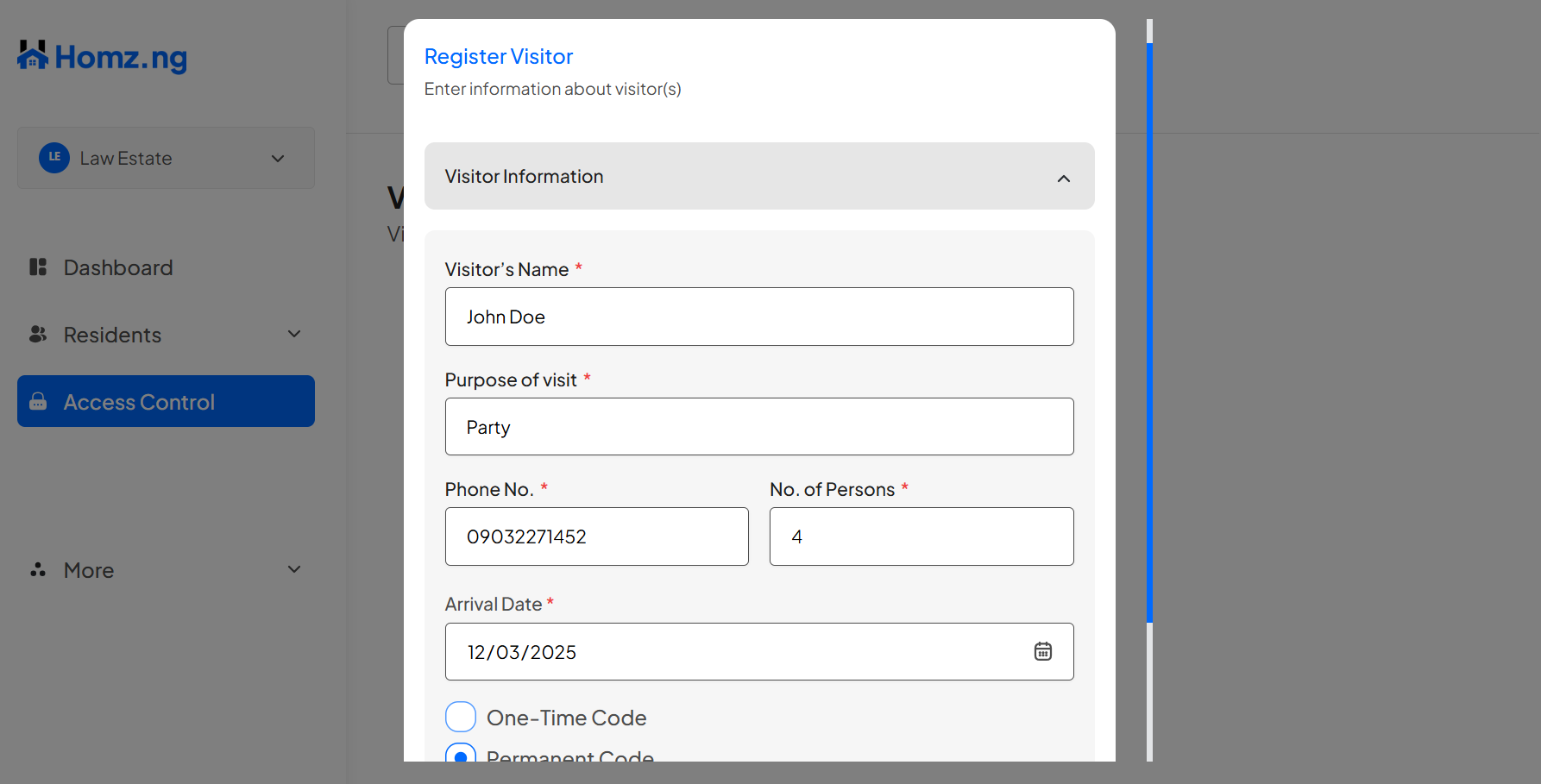Collapse the Visitor Information section

(1063, 178)
